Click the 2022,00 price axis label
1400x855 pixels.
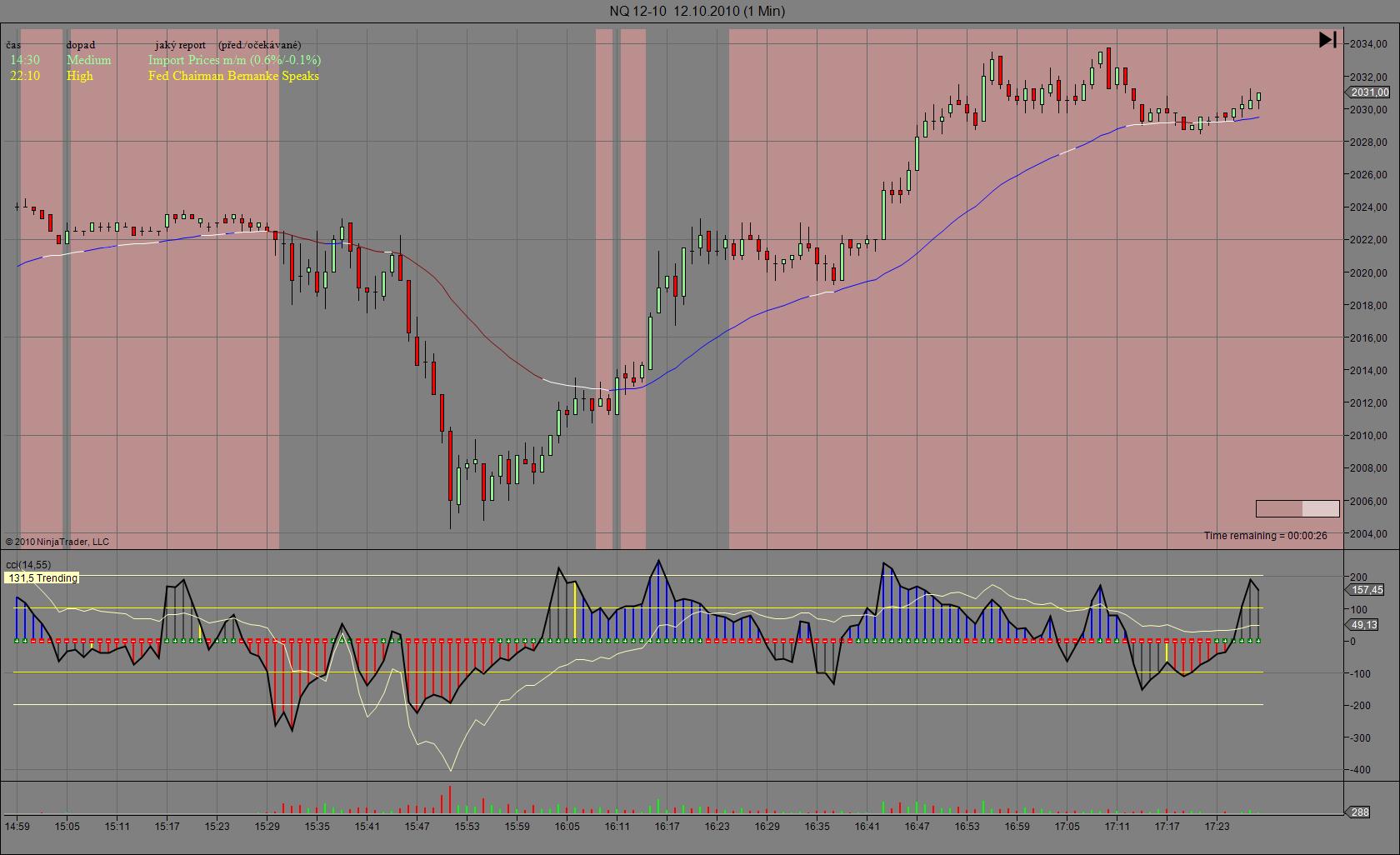pyautogui.click(x=1369, y=240)
